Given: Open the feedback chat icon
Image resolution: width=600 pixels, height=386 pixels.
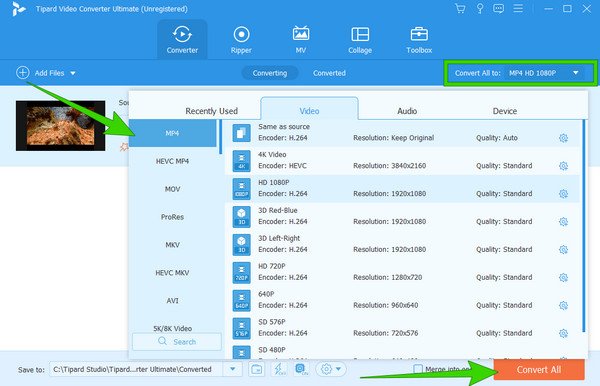Looking at the screenshot, I should 498,8.
